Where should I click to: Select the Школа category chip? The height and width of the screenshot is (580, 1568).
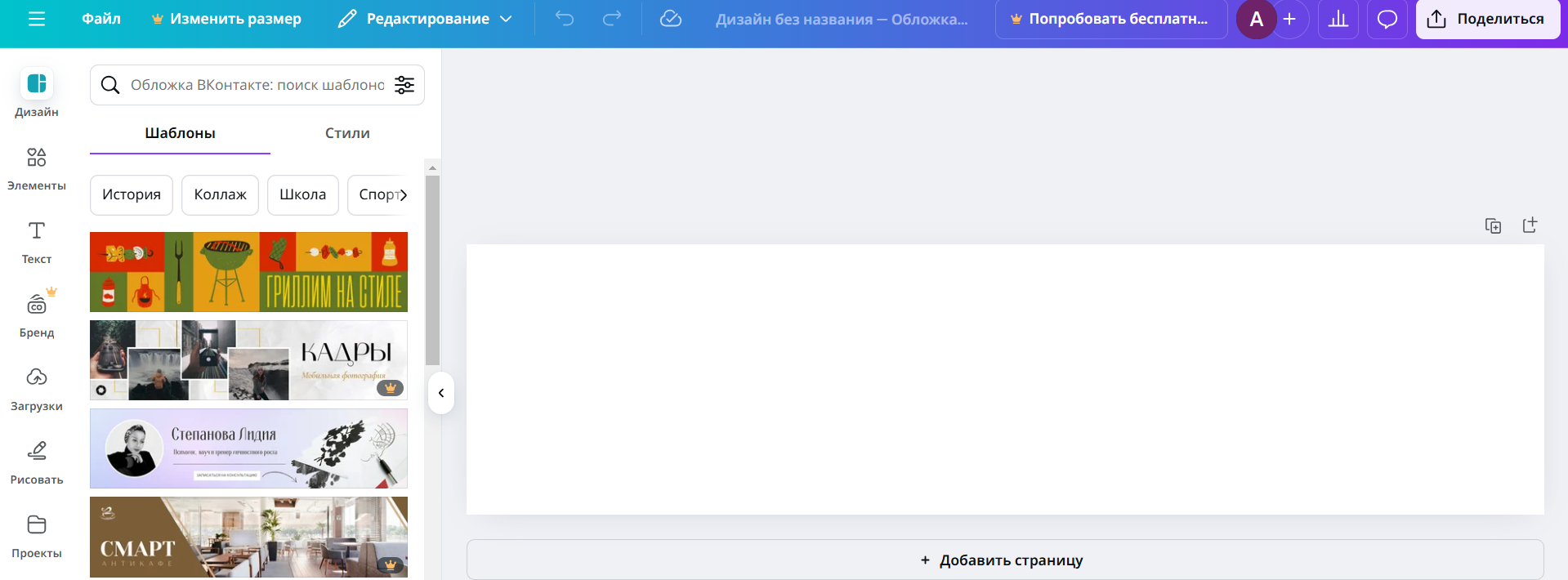(x=302, y=194)
